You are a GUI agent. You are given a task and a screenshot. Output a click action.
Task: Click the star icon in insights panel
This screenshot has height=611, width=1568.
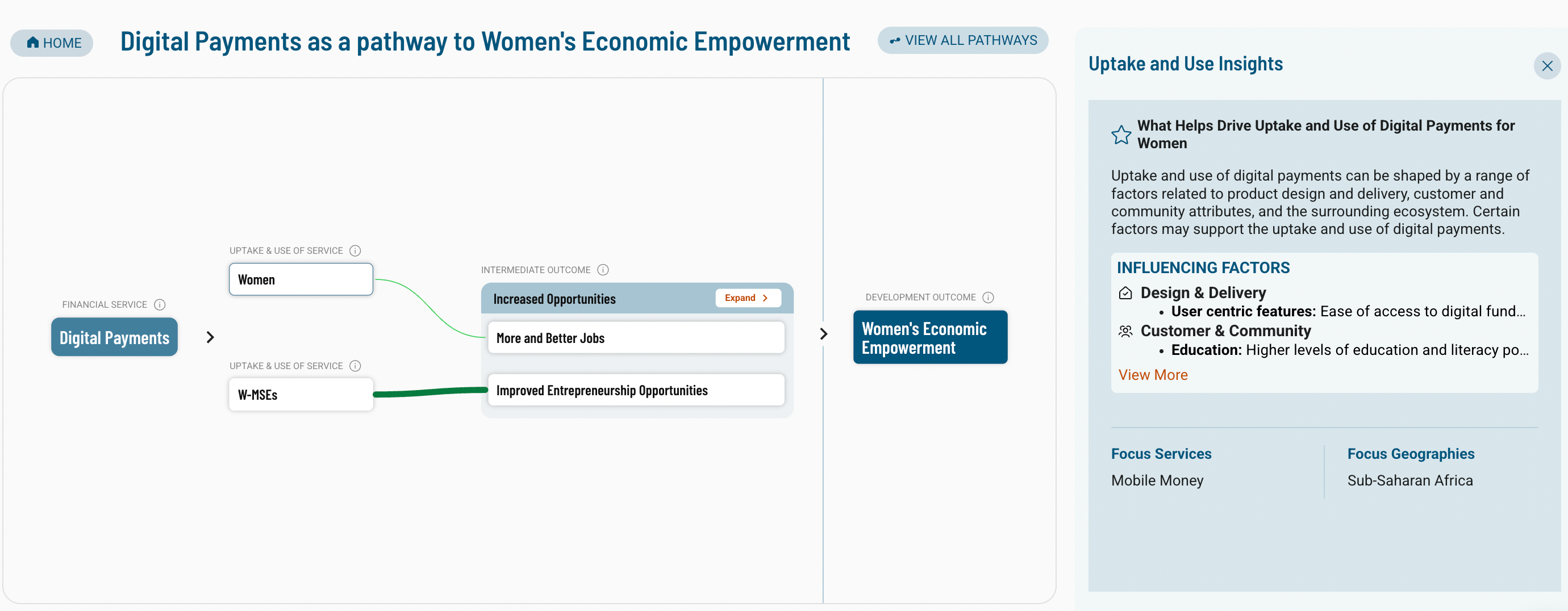[x=1120, y=135]
